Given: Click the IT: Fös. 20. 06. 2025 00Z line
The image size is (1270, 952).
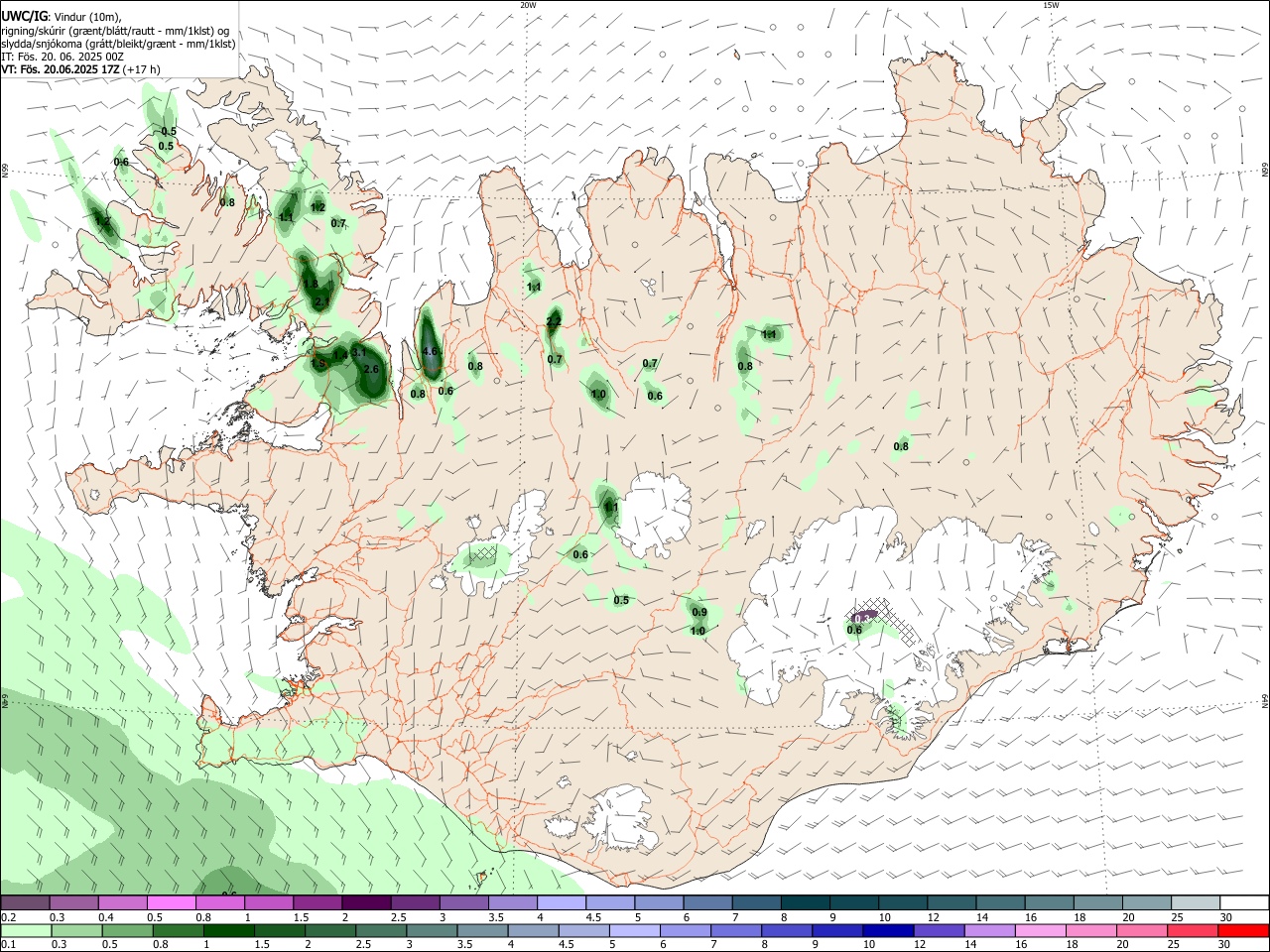Looking at the screenshot, I should 63,57.
